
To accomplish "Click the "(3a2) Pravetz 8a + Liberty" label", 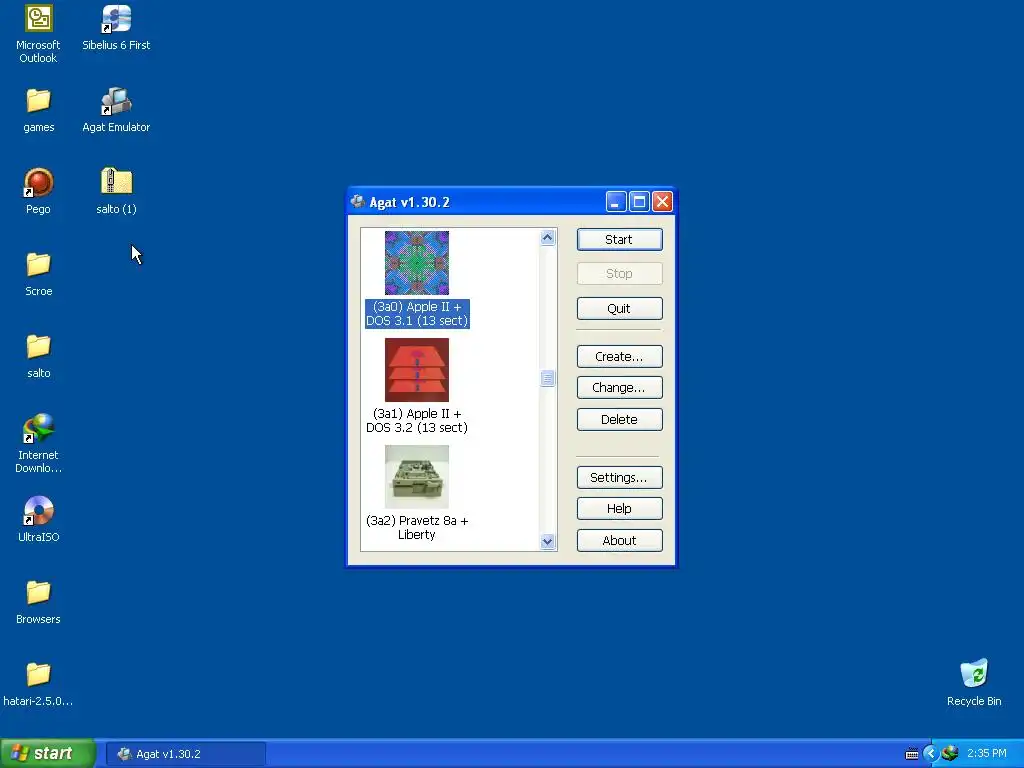I will click(417, 528).
